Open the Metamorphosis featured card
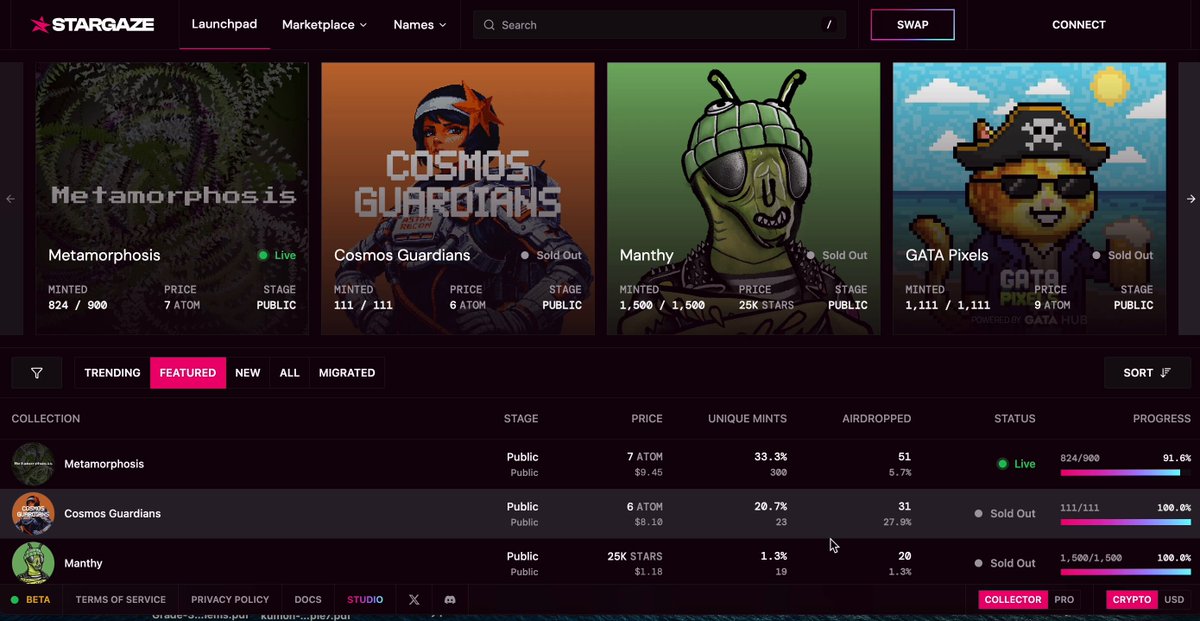 point(172,199)
